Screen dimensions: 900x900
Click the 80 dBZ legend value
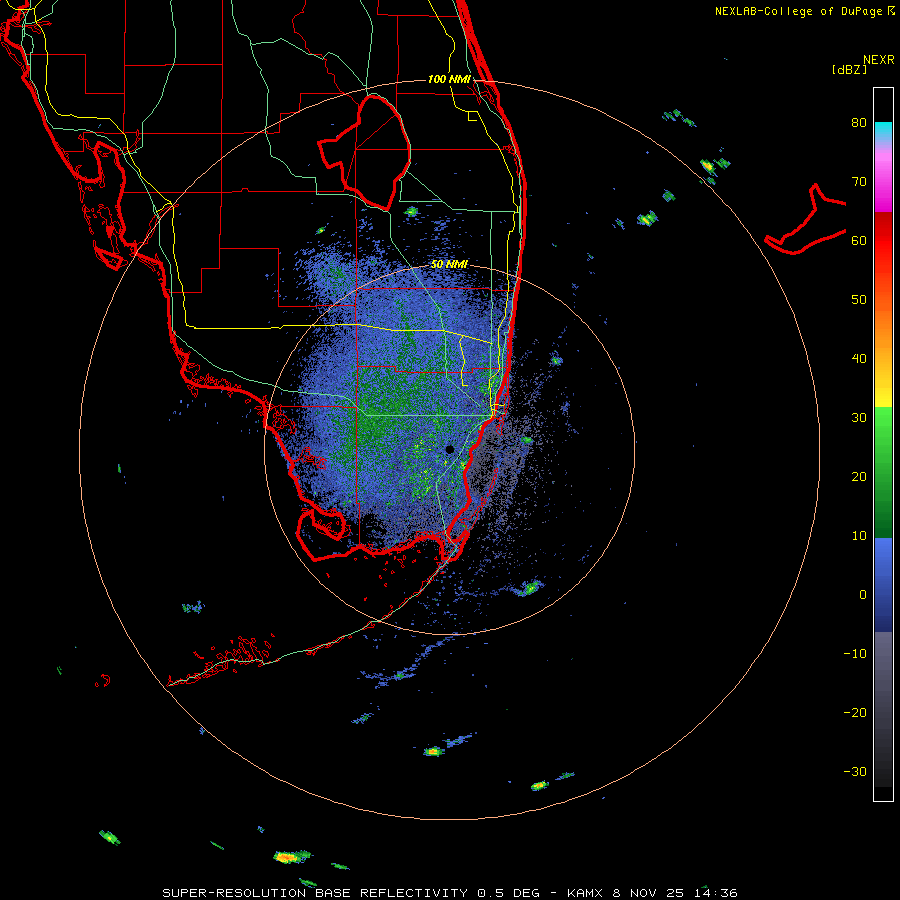tap(859, 123)
